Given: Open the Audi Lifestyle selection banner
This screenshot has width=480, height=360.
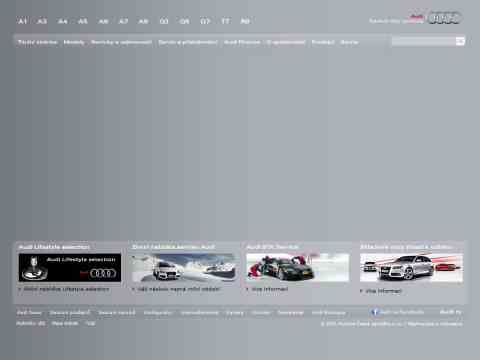Looking at the screenshot, I should click(70, 267).
